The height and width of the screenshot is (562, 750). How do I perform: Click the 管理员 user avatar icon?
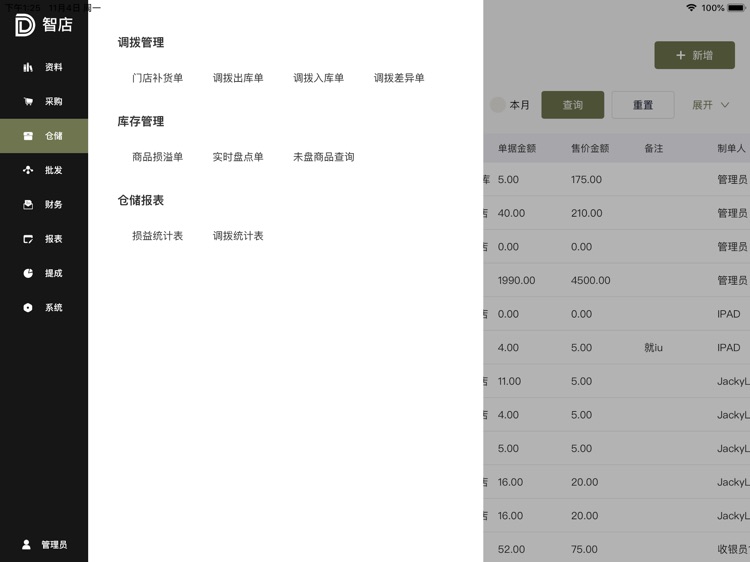26,544
